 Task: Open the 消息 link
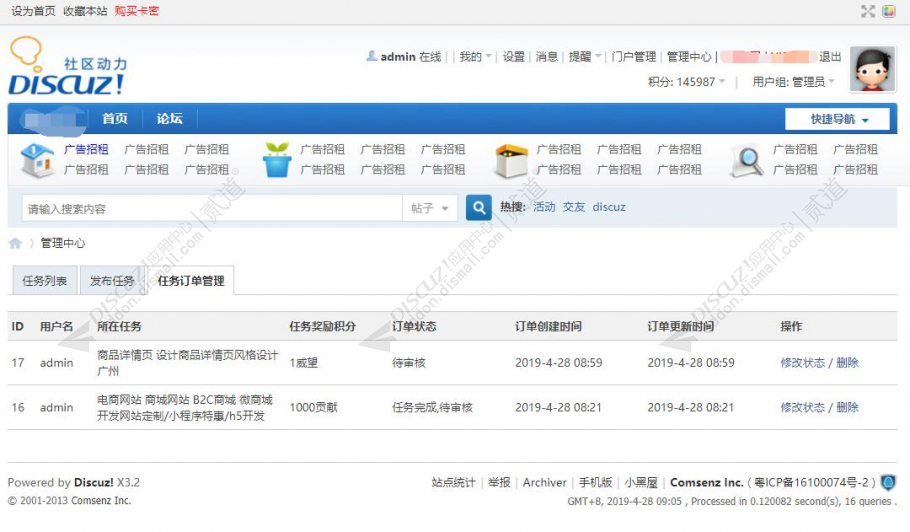tap(547, 56)
